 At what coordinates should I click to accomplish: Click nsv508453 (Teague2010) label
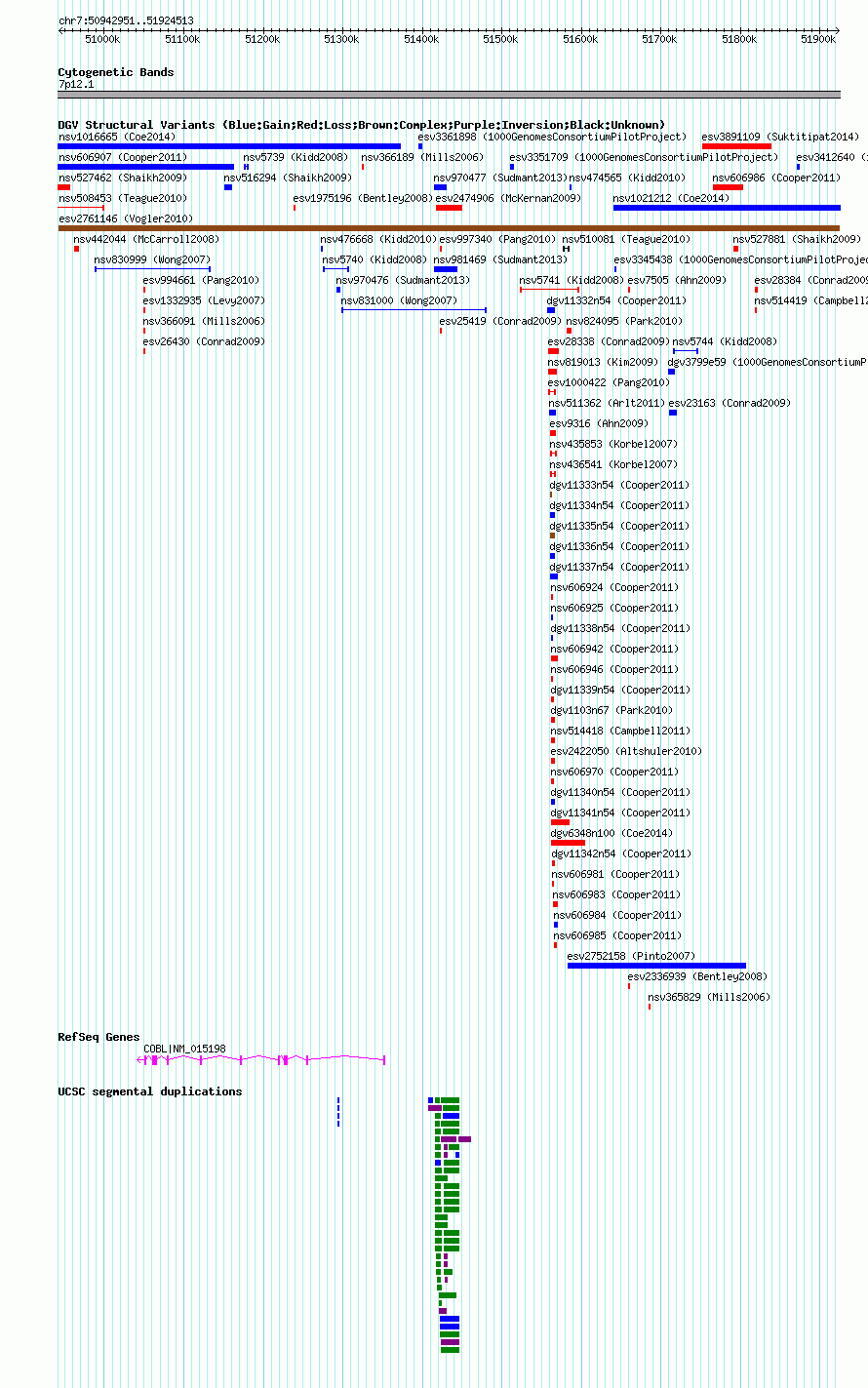pos(123,198)
